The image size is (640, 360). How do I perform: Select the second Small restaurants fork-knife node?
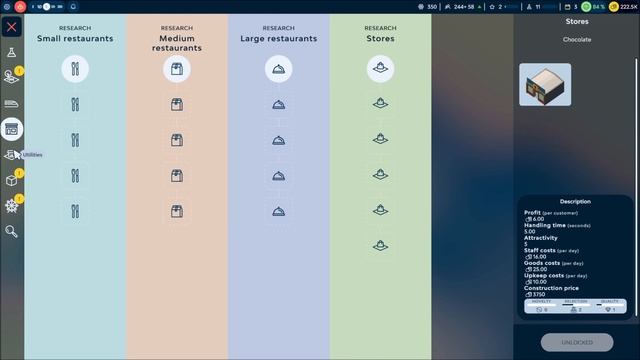75,104
